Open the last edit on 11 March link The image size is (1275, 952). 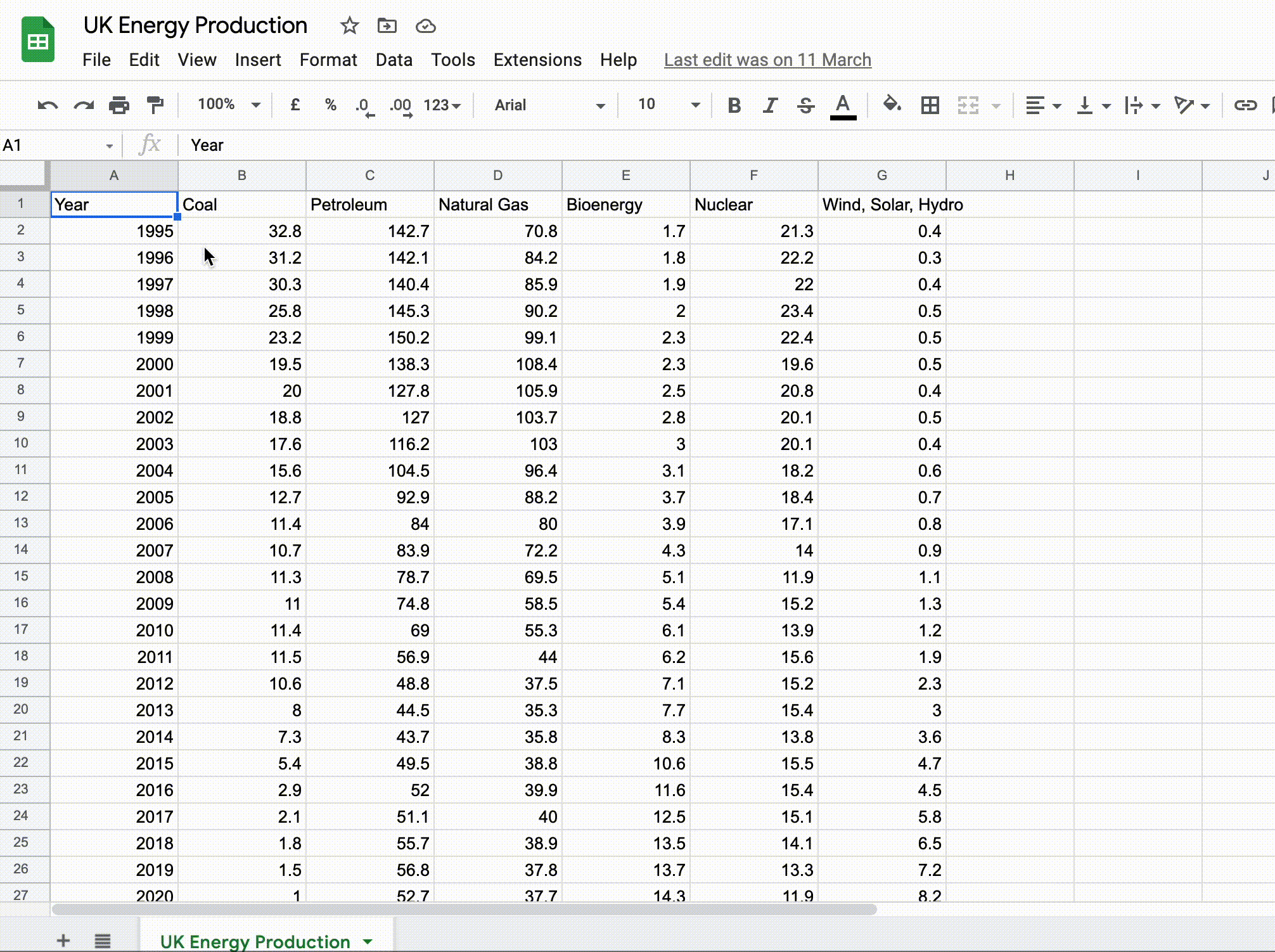[767, 60]
